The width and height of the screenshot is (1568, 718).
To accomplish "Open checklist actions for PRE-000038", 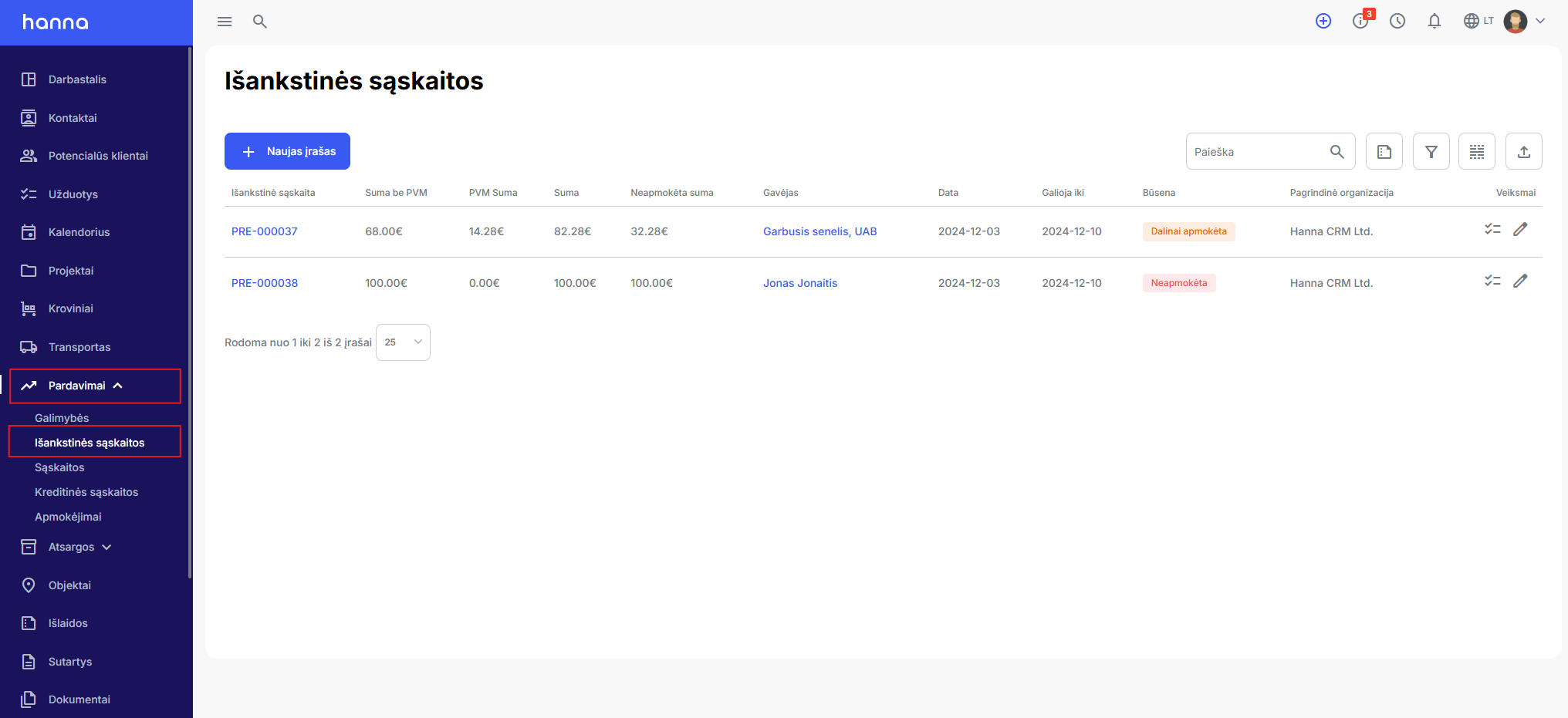I will [1492, 281].
